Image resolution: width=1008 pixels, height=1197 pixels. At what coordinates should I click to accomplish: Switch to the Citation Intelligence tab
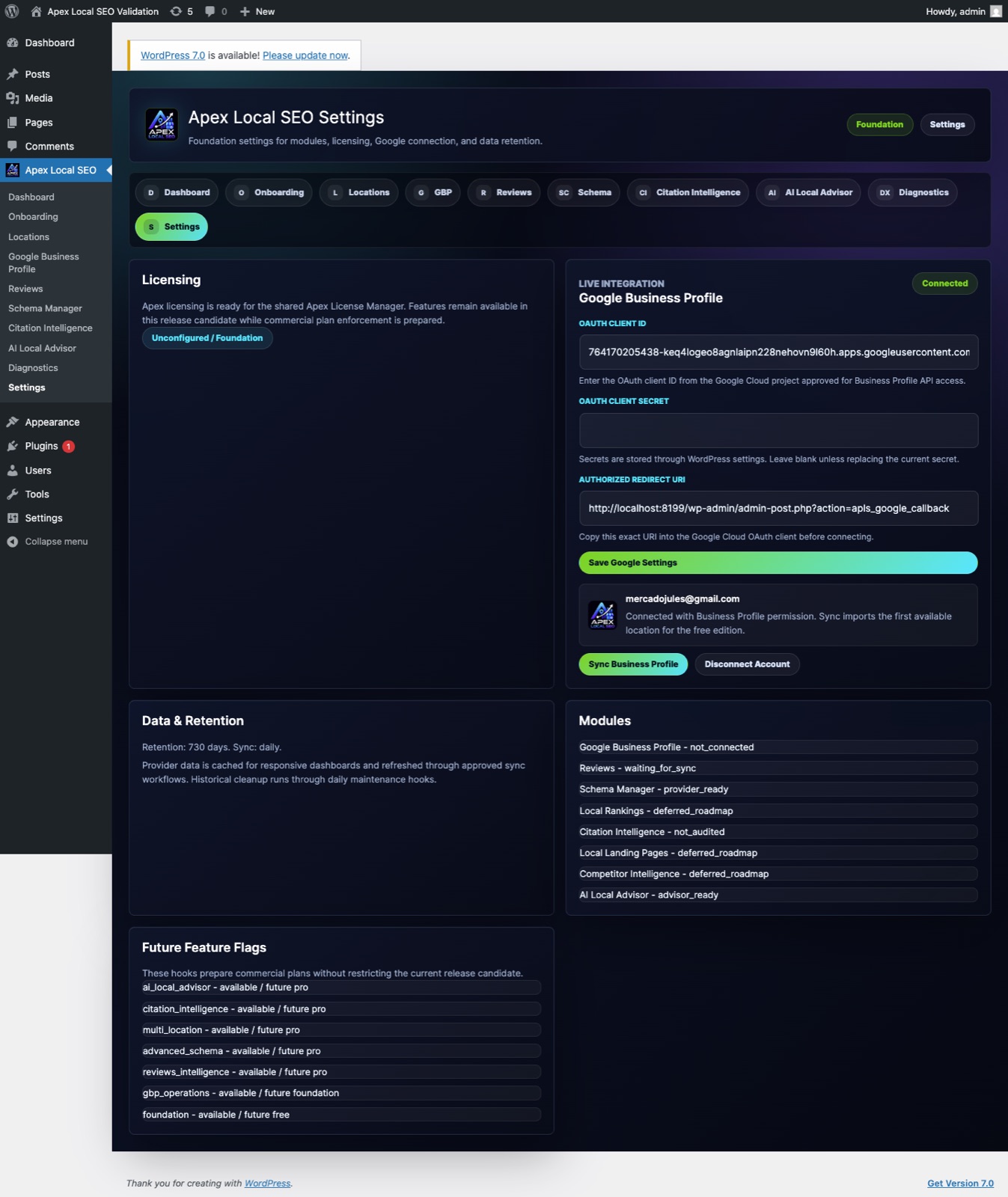[x=688, y=192]
